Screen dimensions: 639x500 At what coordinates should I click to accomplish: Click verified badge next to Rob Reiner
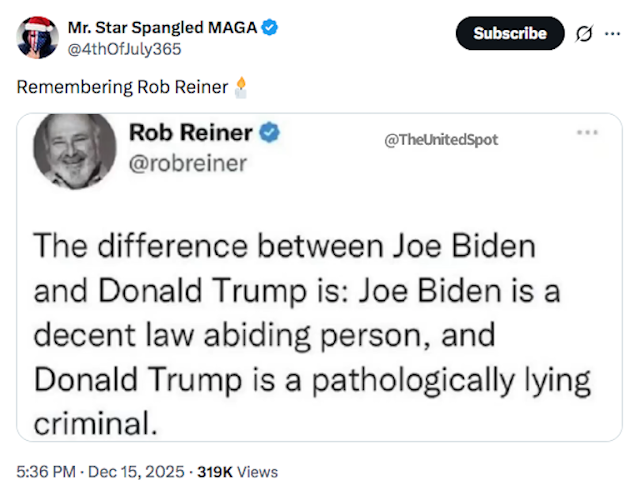270,133
